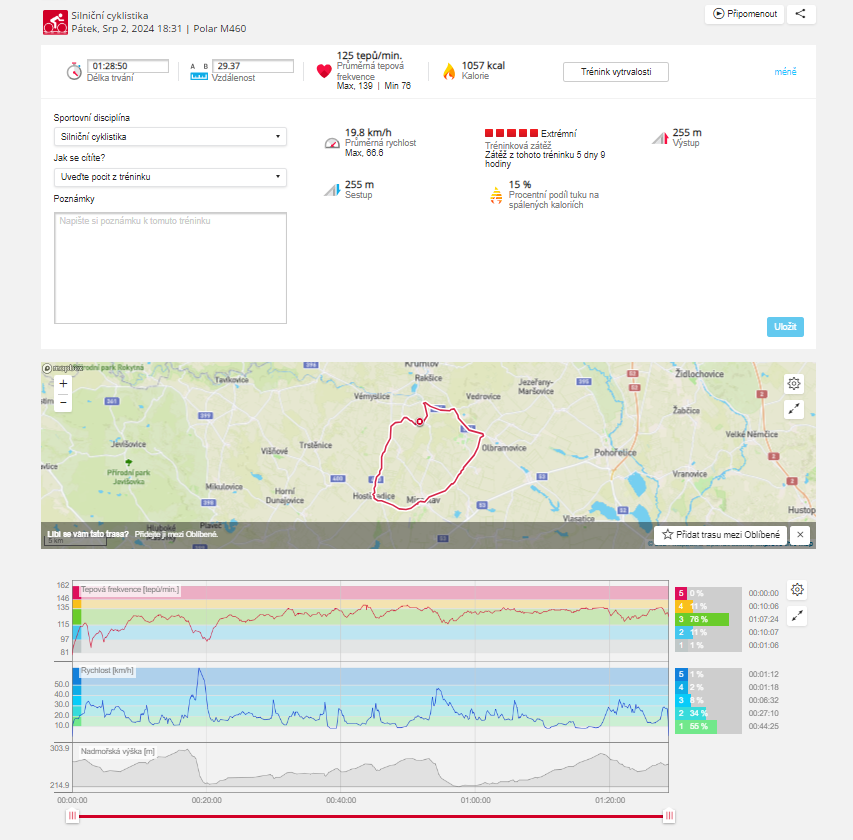
Task: Click the ascent Výstup icon
Action: pos(660,138)
